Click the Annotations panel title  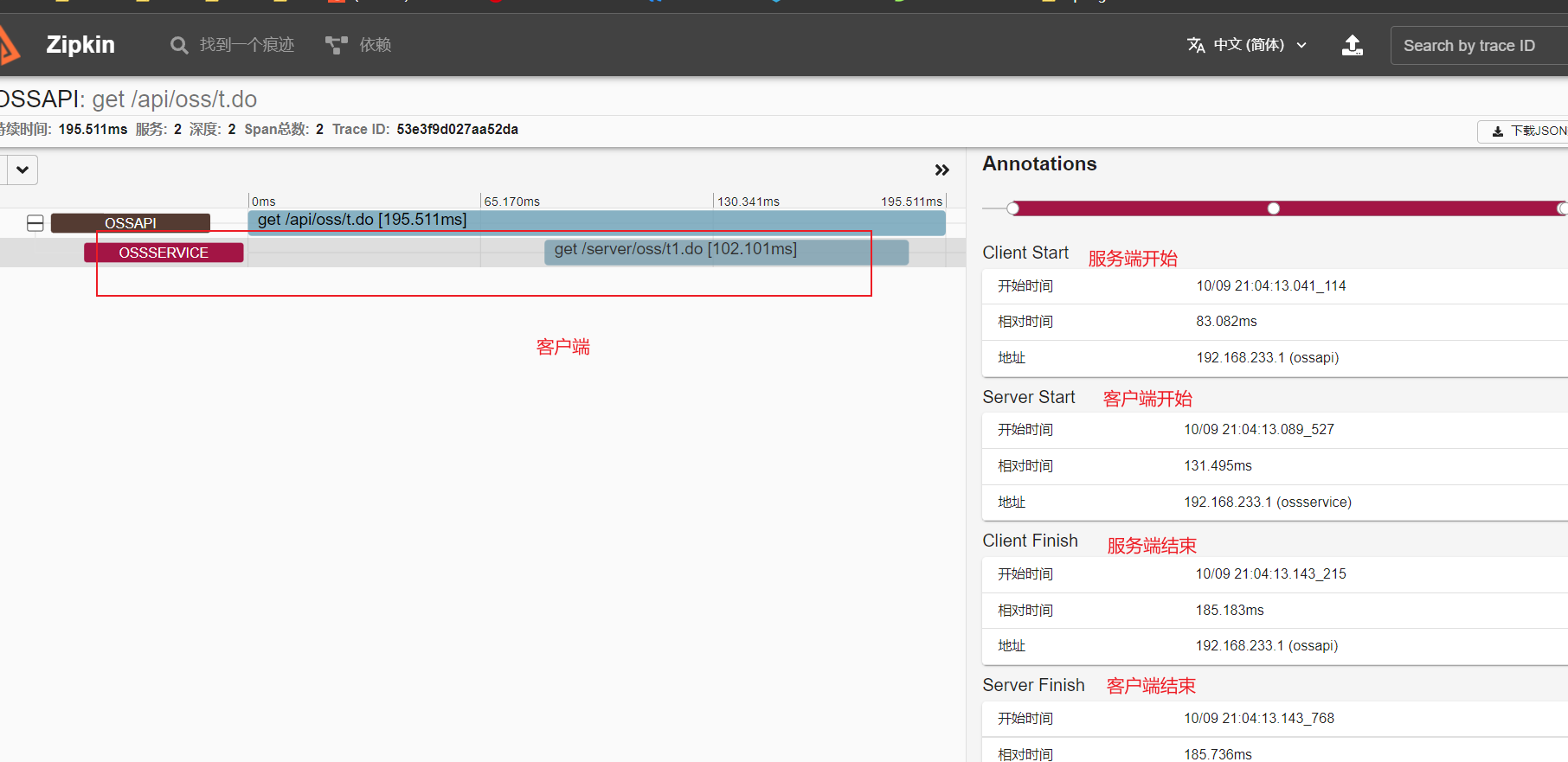[1039, 163]
